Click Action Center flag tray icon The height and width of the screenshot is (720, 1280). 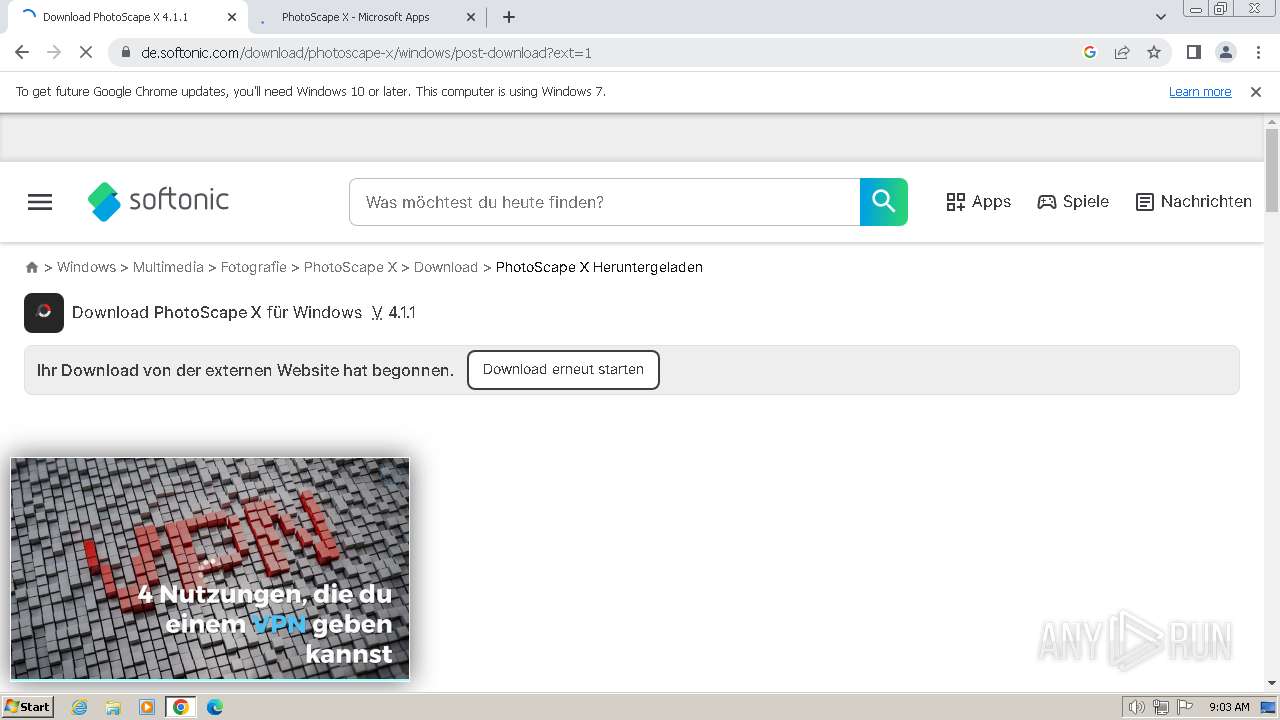[x=1185, y=707]
